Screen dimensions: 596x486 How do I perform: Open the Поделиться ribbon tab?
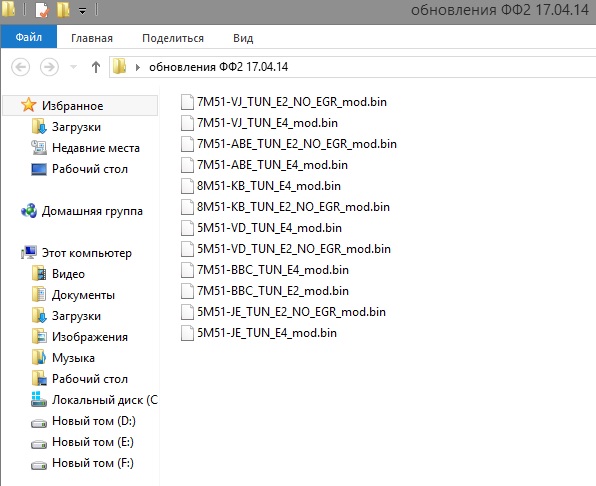click(x=173, y=38)
